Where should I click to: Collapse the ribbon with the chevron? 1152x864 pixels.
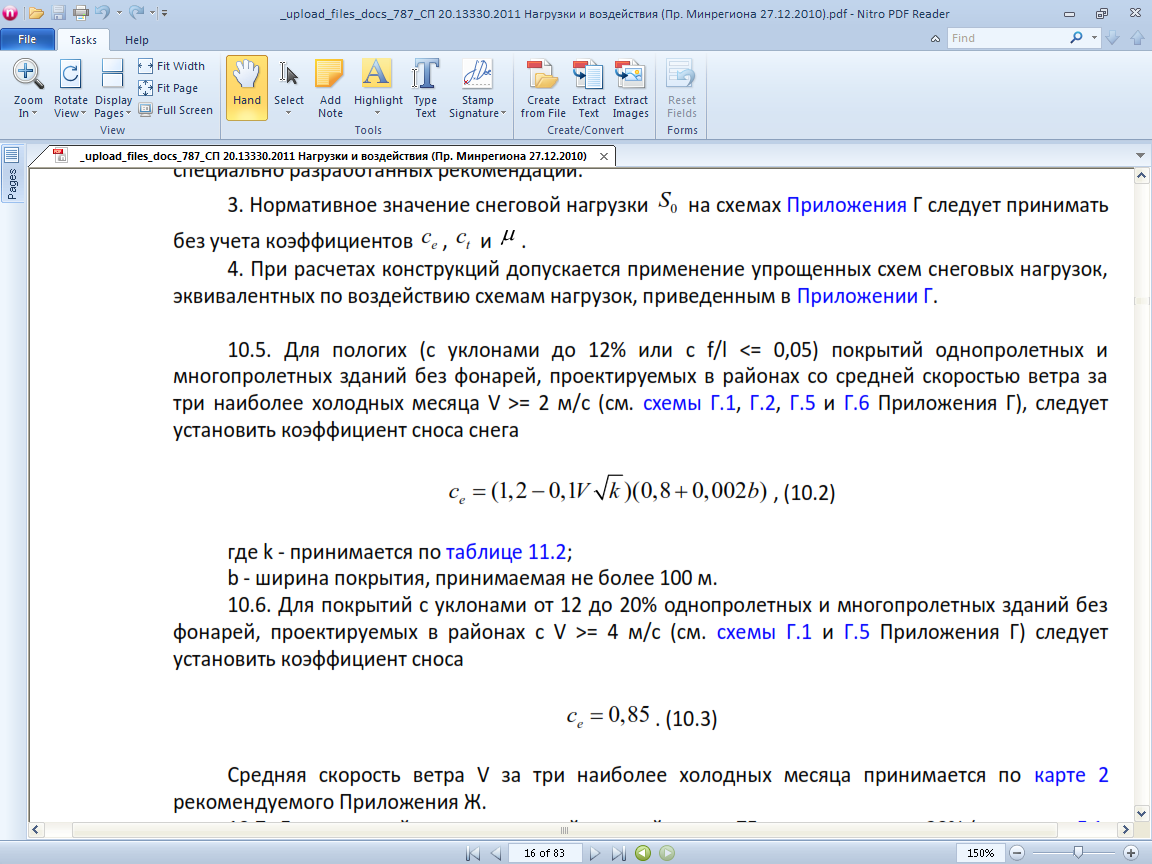tap(935, 39)
